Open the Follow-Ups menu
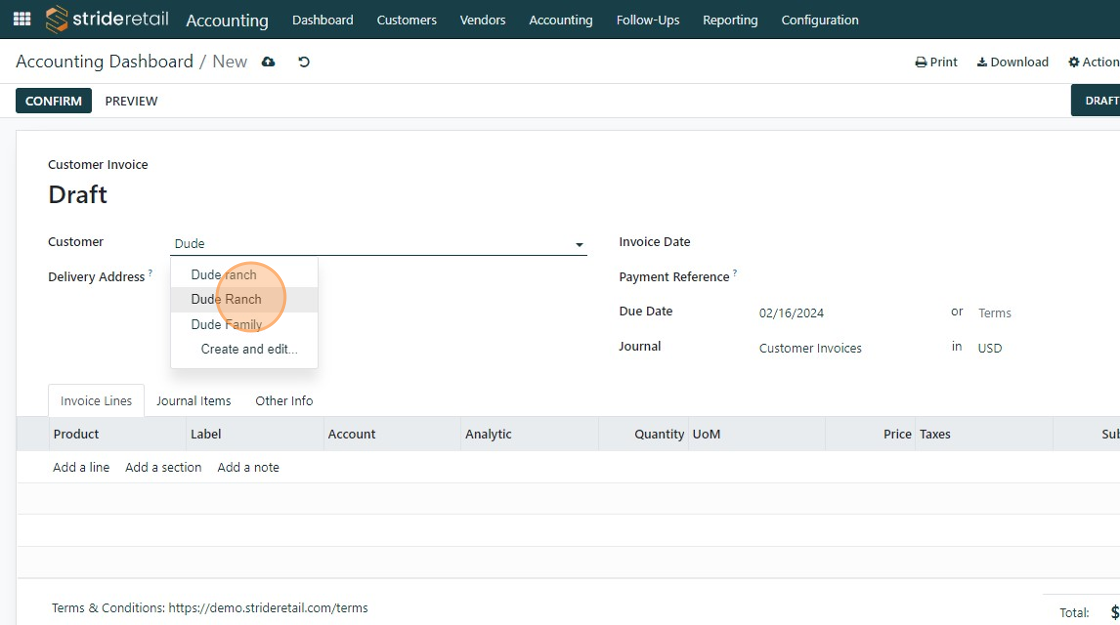The width and height of the screenshot is (1120, 625). (x=648, y=20)
